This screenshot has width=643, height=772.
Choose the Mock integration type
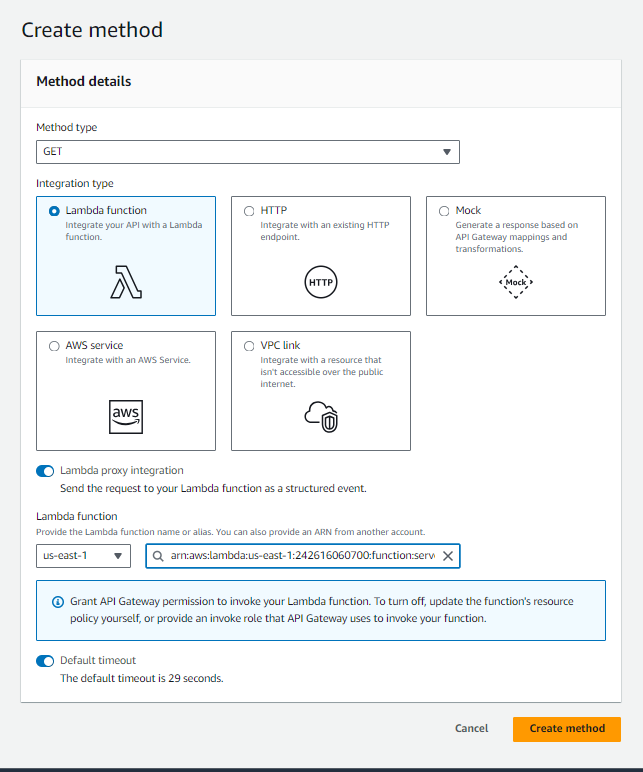[x=444, y=211]
